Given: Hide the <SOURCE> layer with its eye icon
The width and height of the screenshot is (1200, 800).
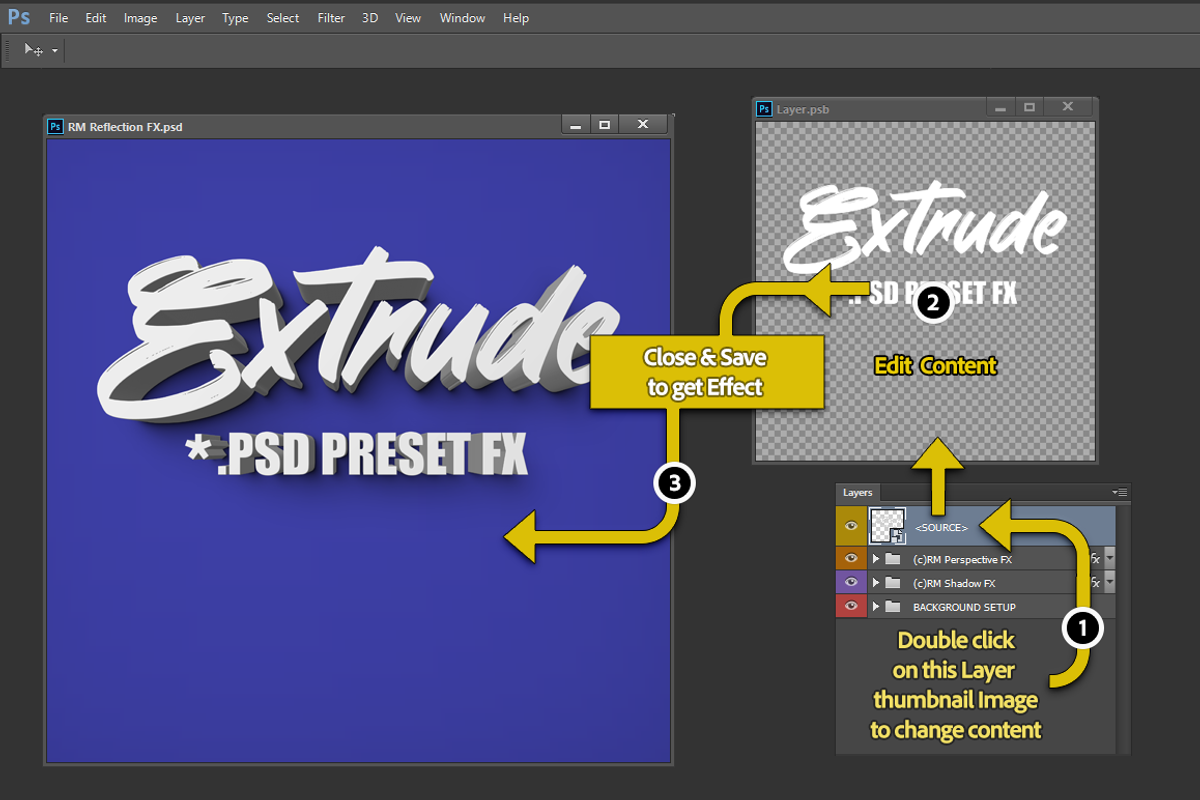Looking at the screenshot, I should (x=852, y=526).
